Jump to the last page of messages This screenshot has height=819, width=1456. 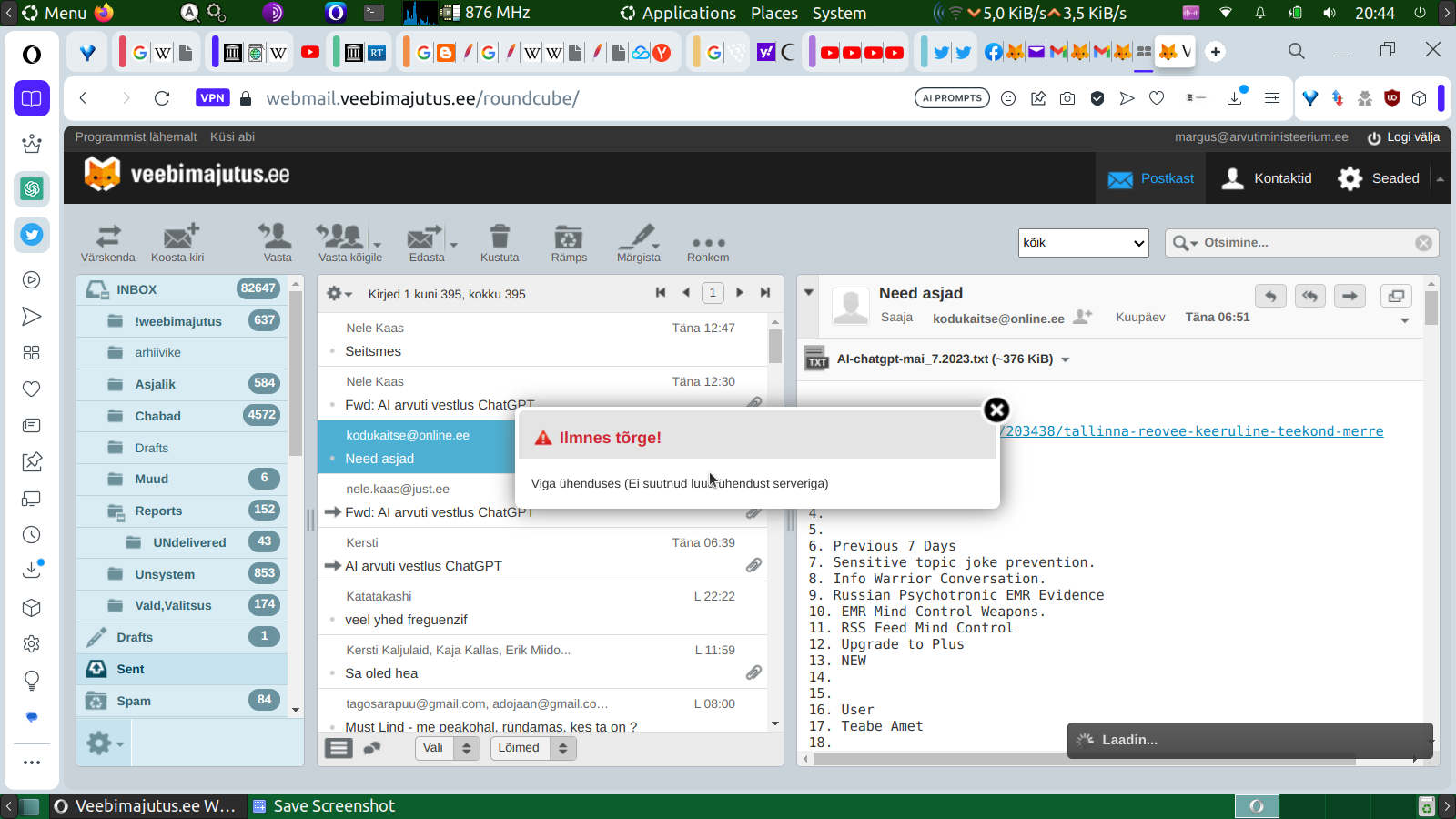(x=765, y=293)
